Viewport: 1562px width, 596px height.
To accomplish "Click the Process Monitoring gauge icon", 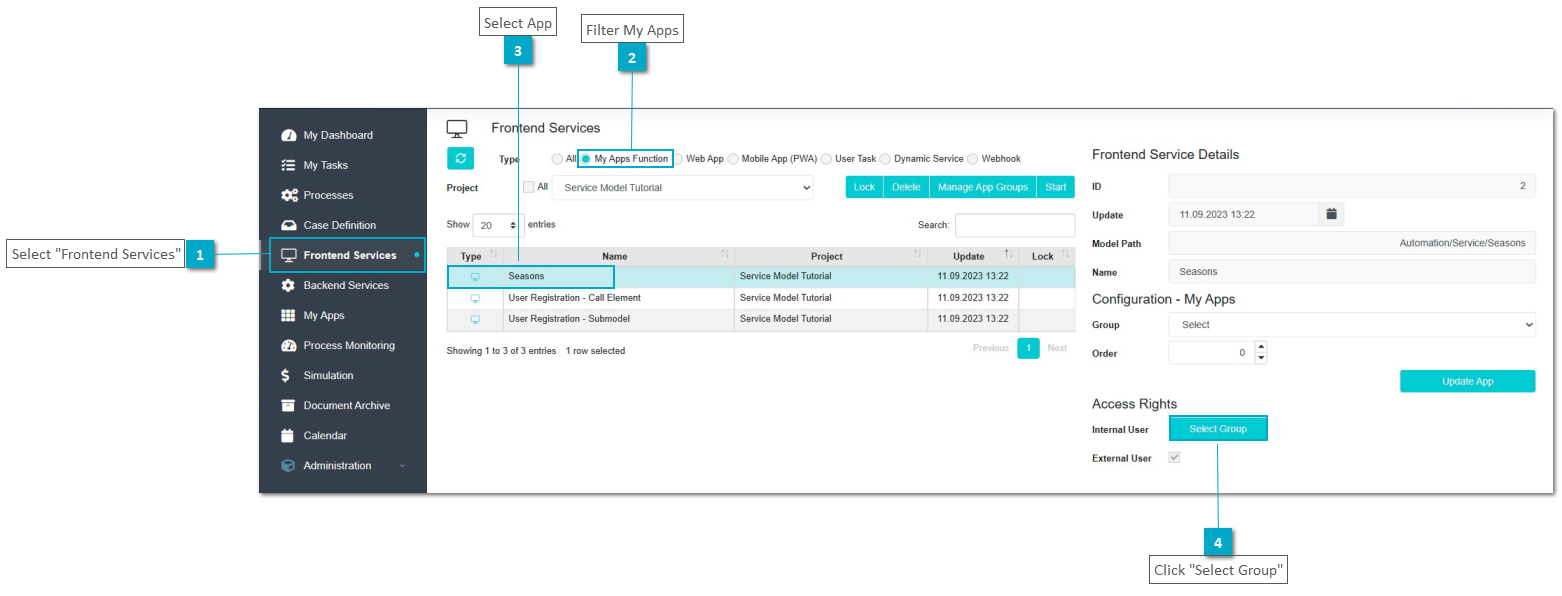I will click(289, 345).
